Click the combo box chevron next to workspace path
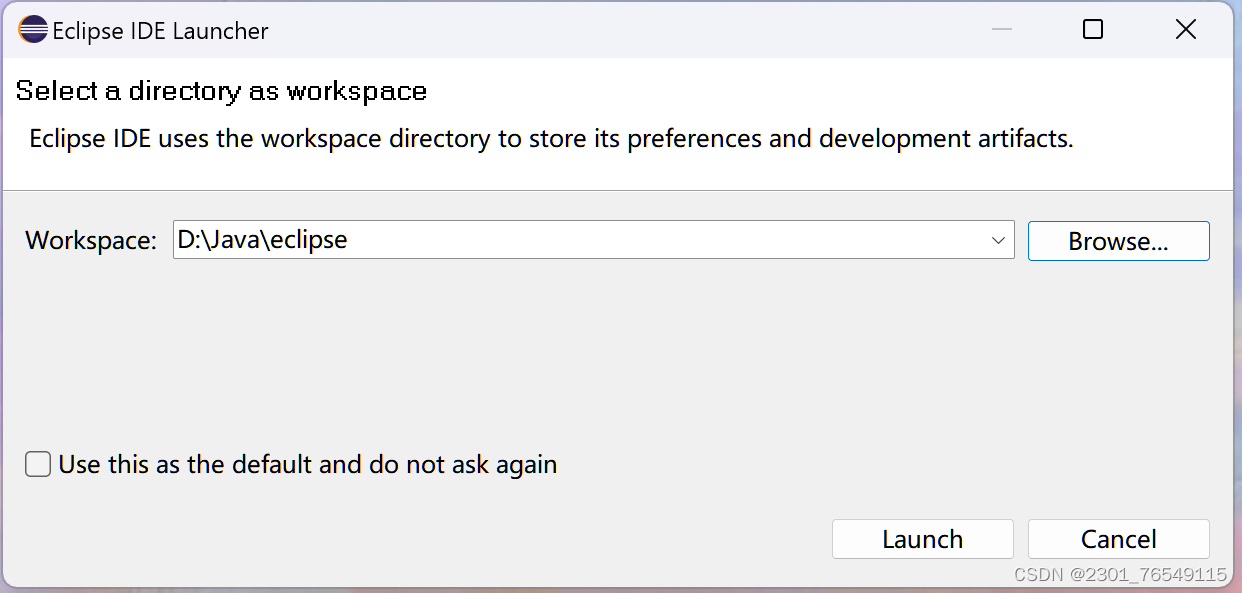Image resolution: width=1242 pixels, height=593 pixels. point(997,240)
